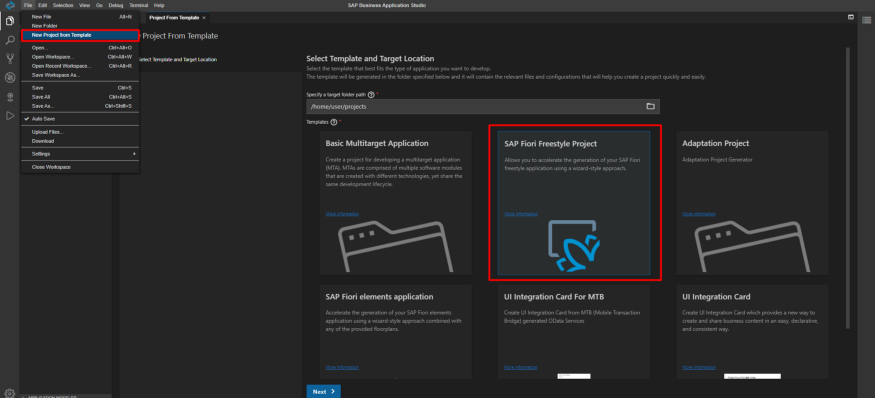The image size is (875, 398).
Task: Open the Go menu
Action: [x=99, y=5]
